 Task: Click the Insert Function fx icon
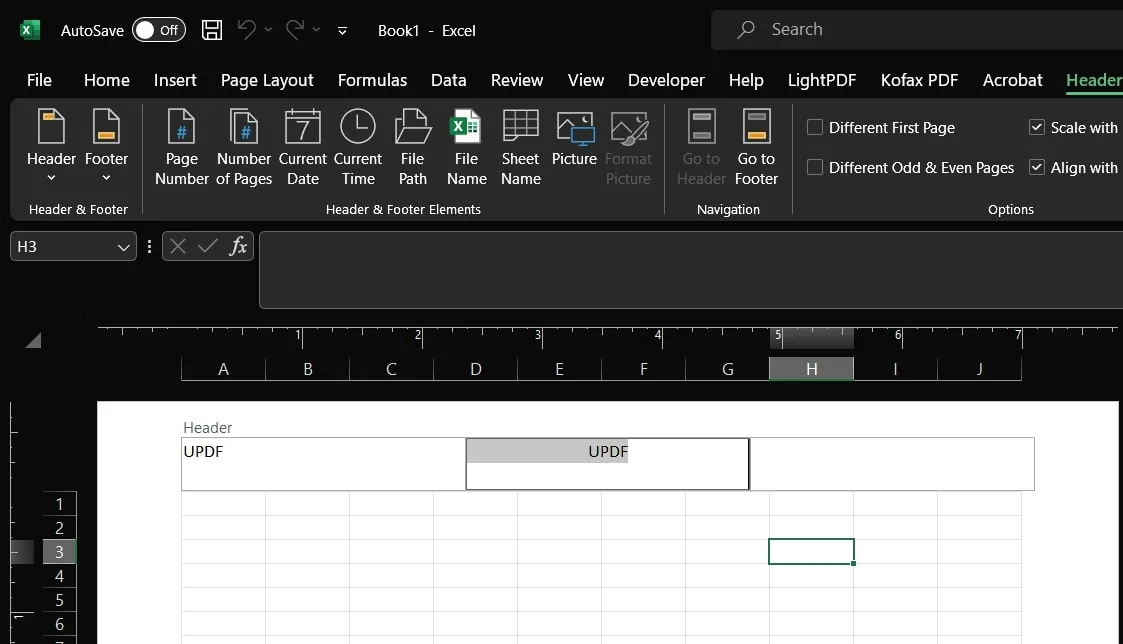click(238, 246)
